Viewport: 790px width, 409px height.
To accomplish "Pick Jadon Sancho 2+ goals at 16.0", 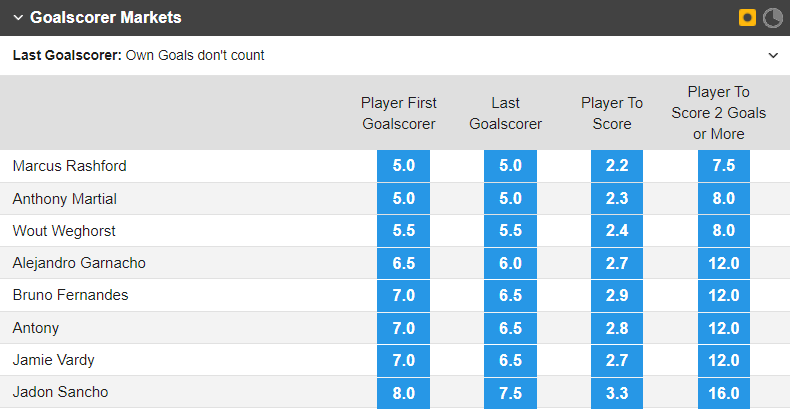I will pos(724,391).
